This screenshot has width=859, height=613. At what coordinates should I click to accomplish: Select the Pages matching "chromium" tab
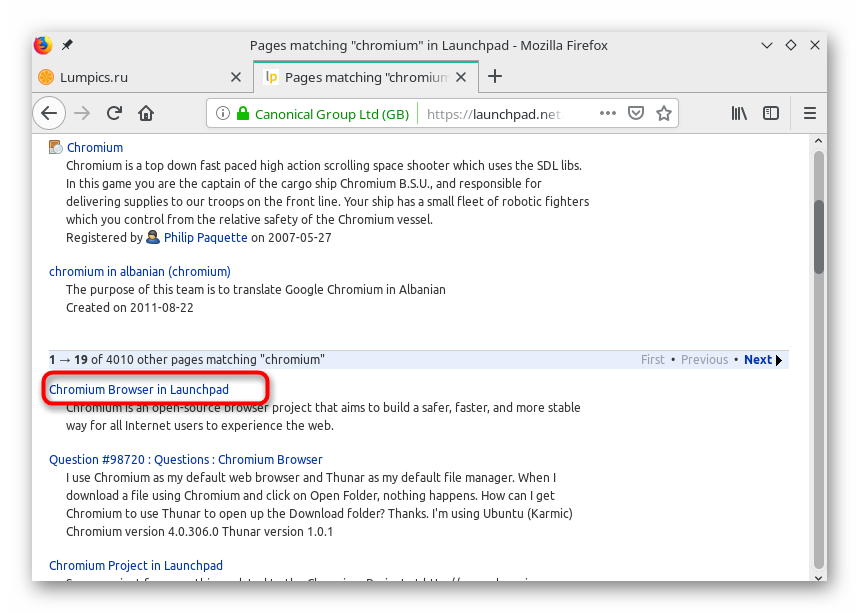(366, 77)
